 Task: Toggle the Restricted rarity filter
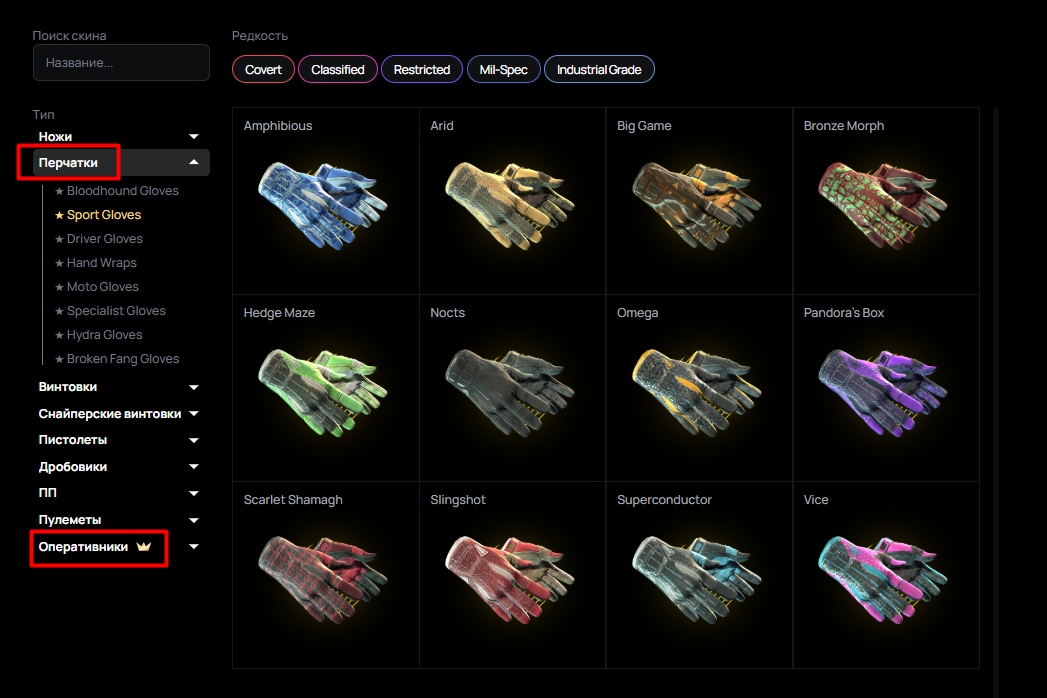click(422, 69)
